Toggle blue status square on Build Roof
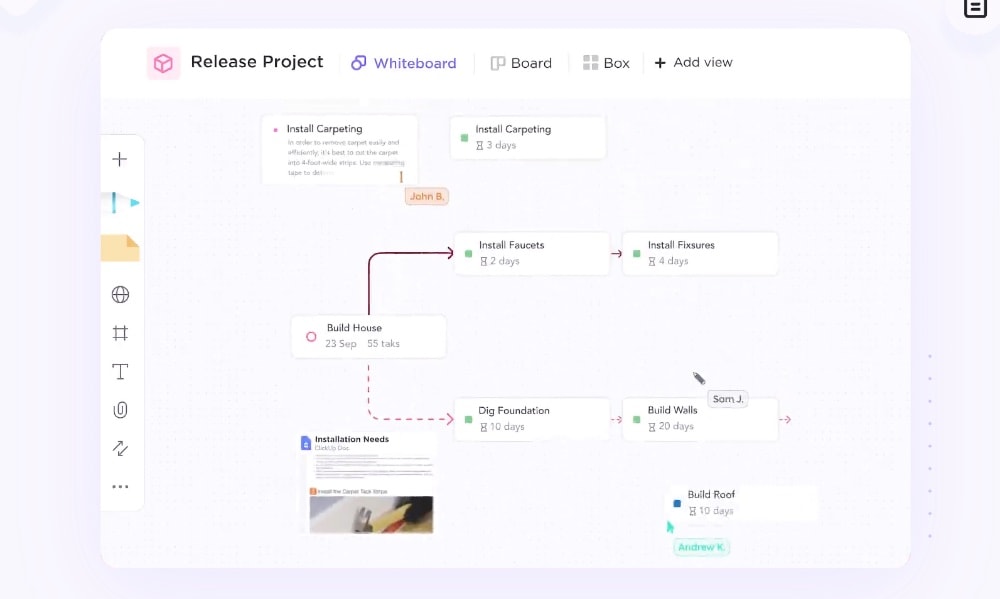This screenshot has height=599, width=1000. click(x=677, y=503)
